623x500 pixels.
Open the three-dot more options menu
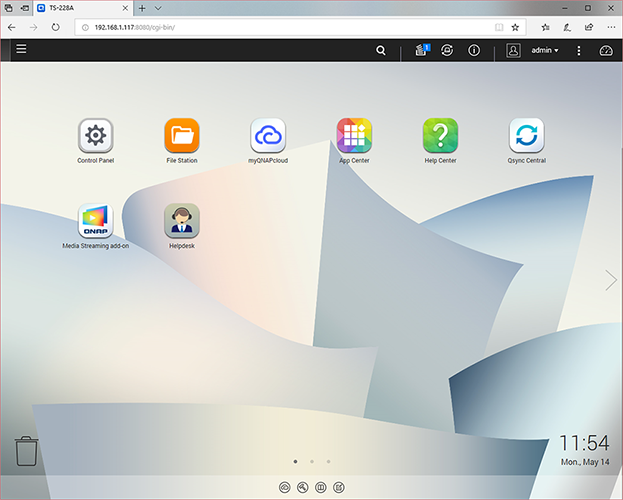pos(578,50)
